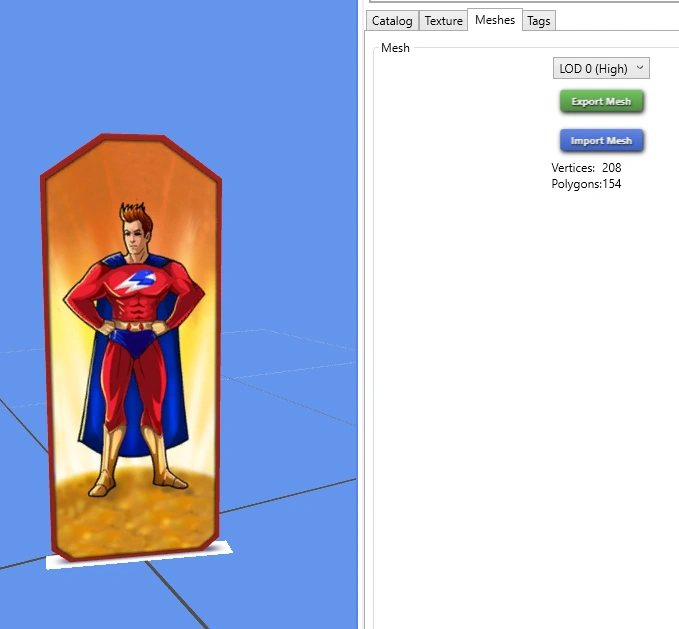Switch to the Catalog tab

pyautogui.click(x=392, y=21)
